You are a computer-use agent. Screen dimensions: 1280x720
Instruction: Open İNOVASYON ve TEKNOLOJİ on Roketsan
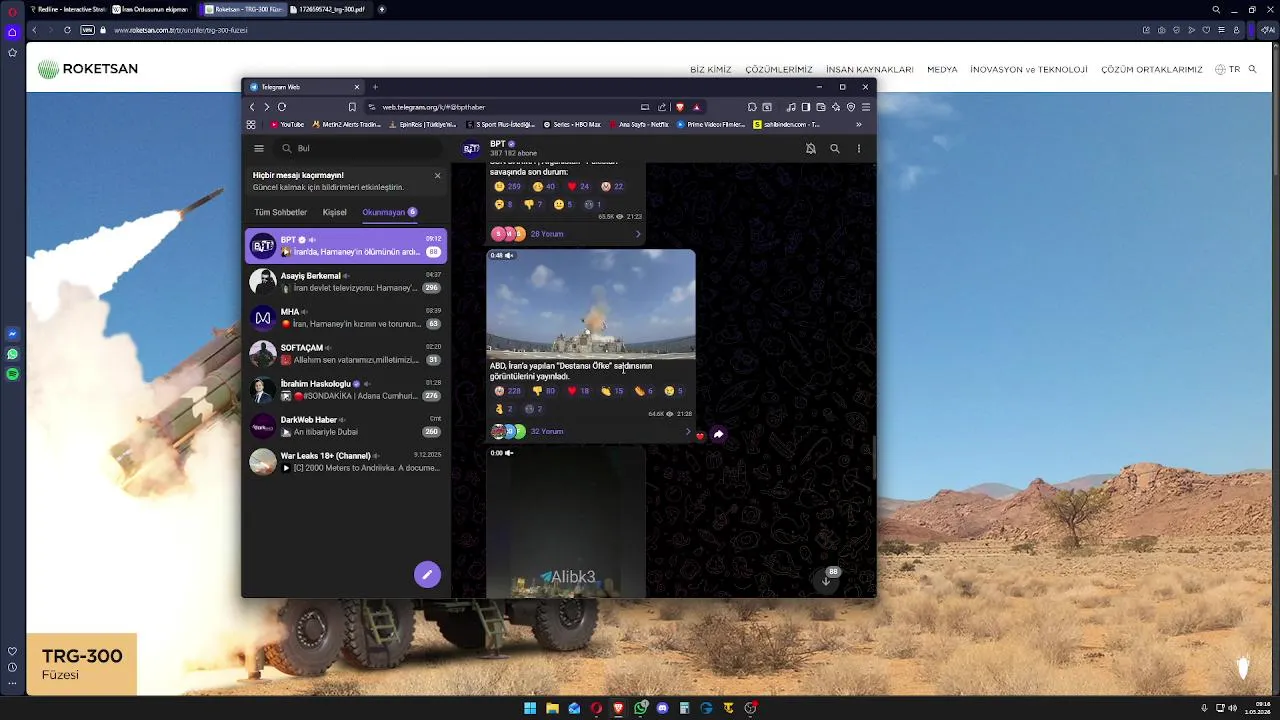coord(1029,70)
